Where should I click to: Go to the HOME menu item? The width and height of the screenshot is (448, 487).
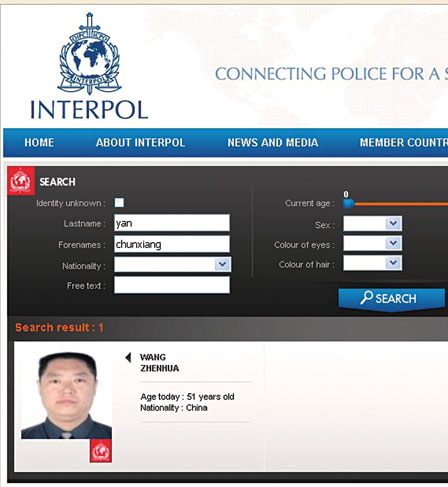(39, 143)
